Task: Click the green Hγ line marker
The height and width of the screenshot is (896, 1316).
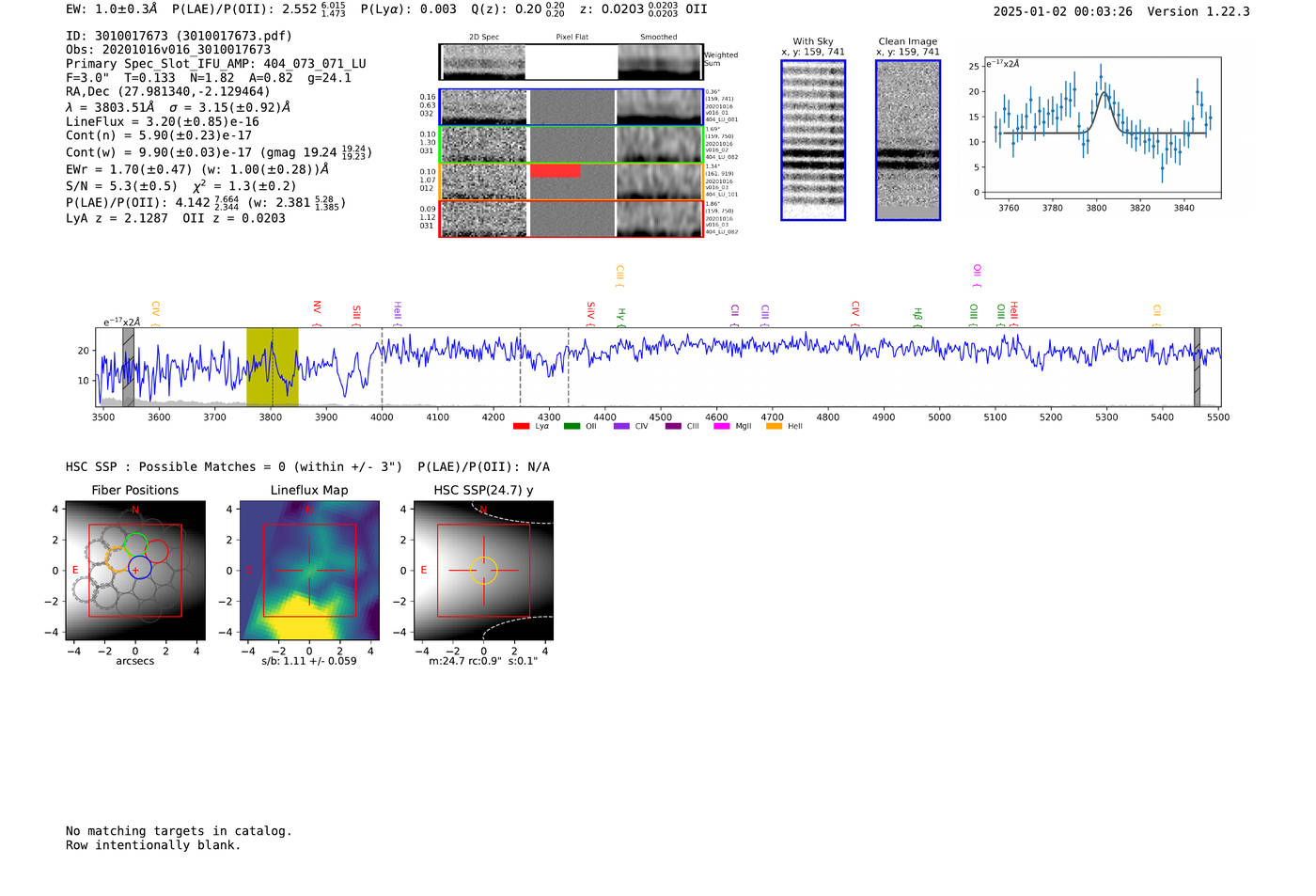Action: click(x=620, y=317)
